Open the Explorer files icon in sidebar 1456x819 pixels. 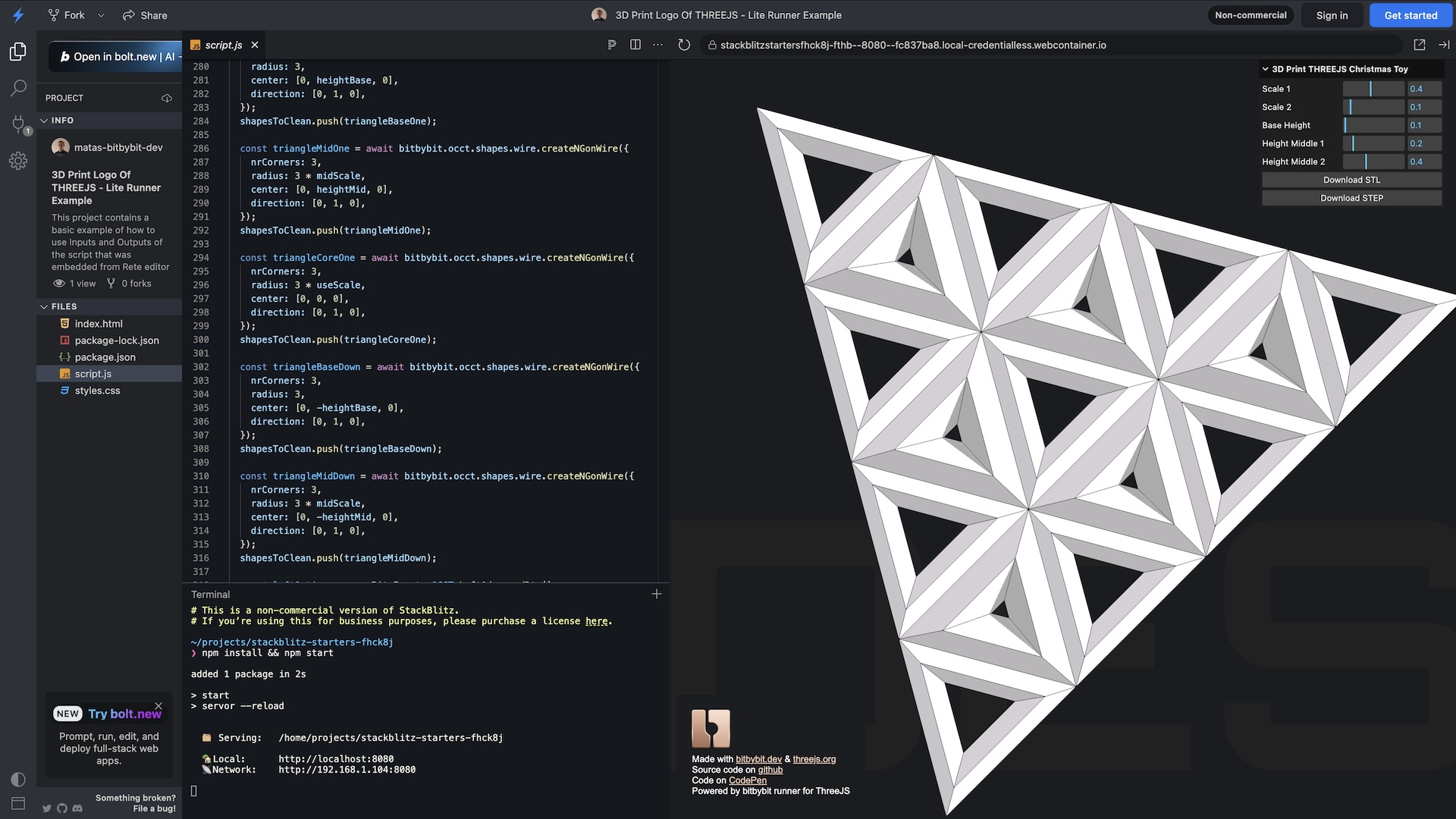coord(18,52)
